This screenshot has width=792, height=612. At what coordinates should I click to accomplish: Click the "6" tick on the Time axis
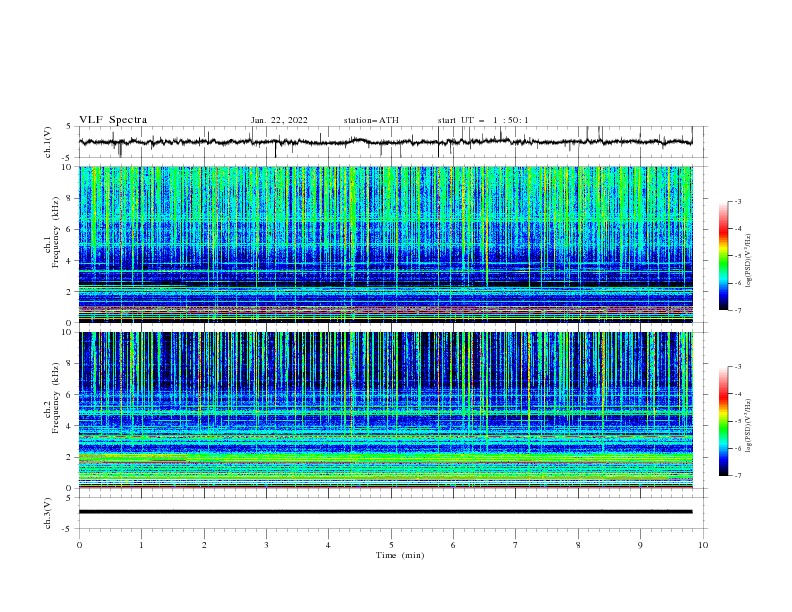tap(453, 545)
